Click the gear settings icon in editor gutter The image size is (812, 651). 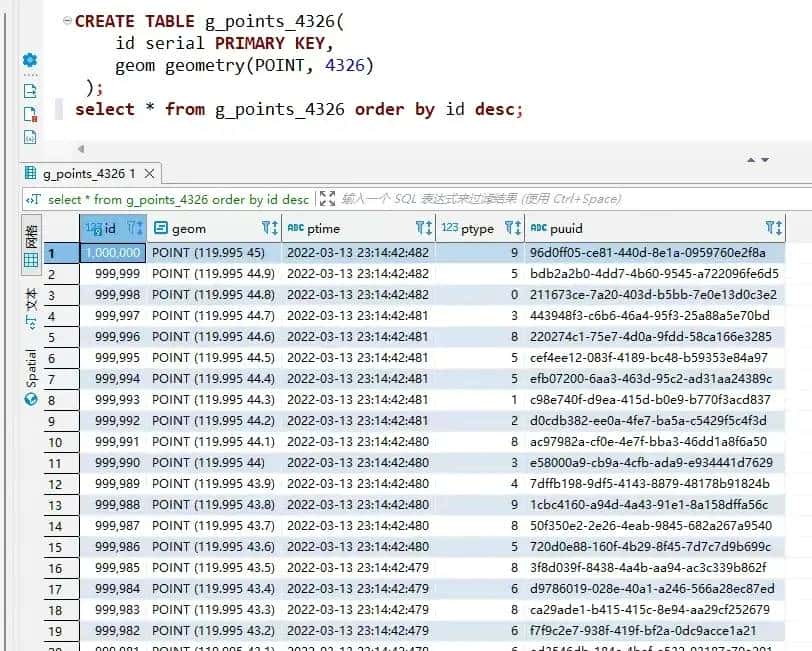[x=30, y=60]
